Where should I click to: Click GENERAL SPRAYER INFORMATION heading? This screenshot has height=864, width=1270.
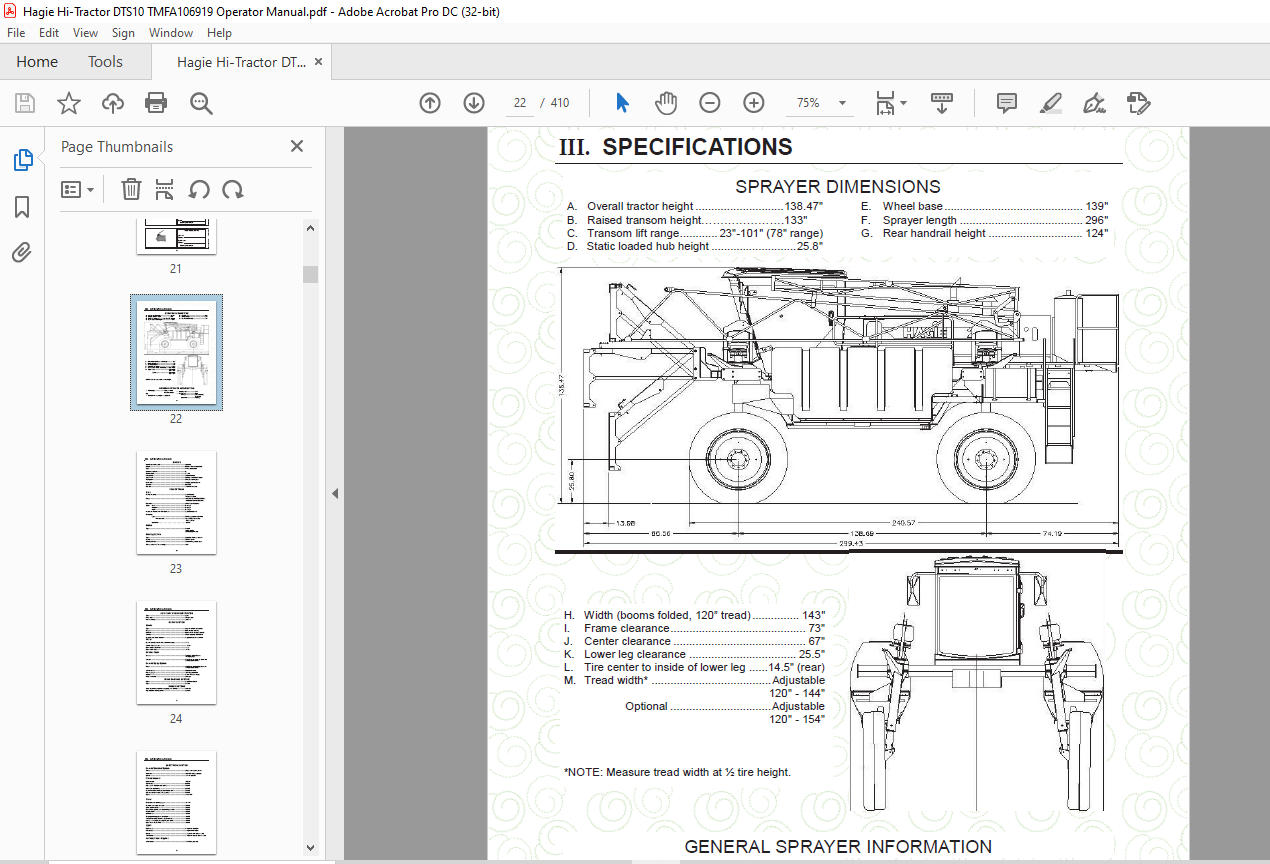point(838,847)
